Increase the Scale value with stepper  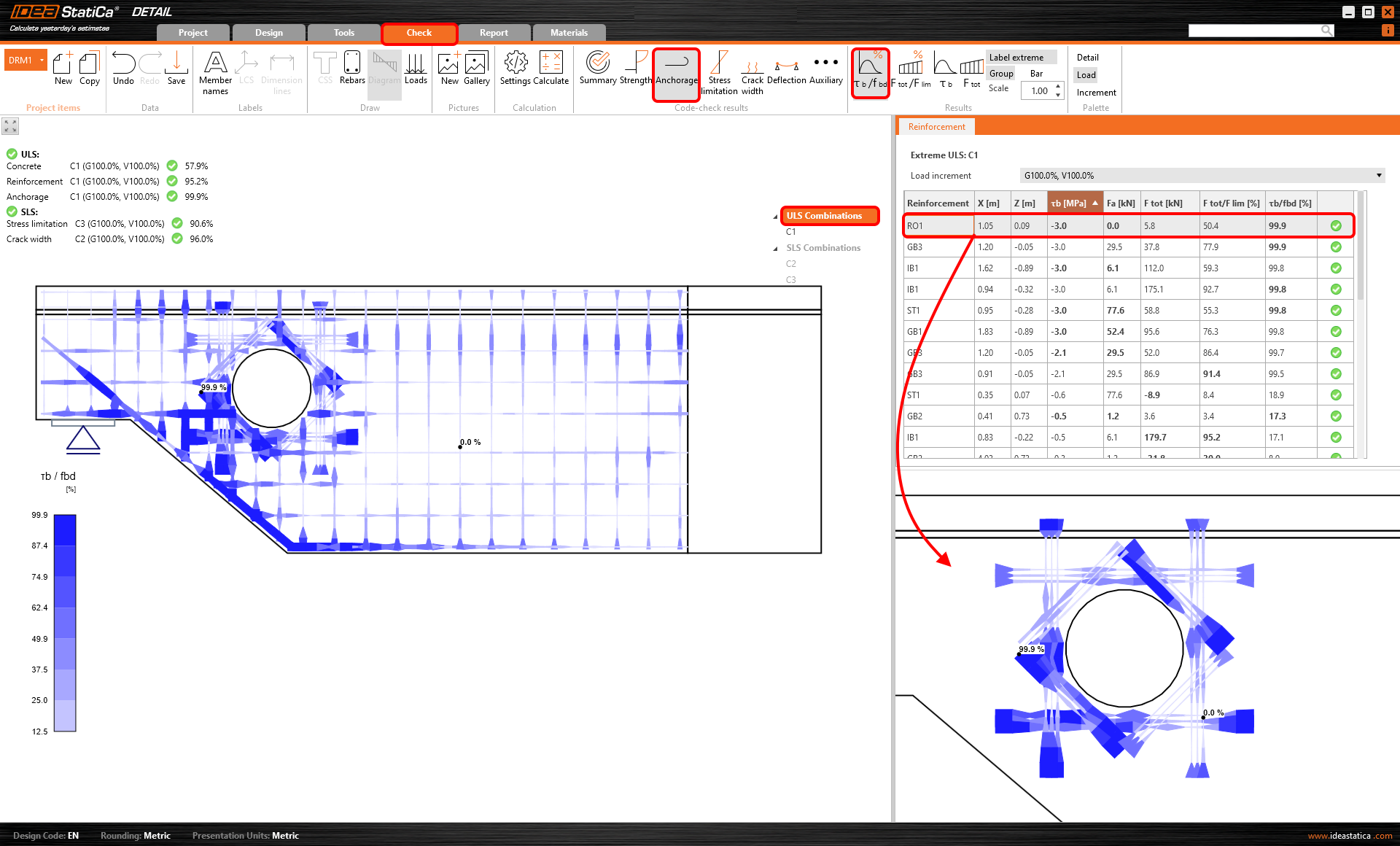click(1058, 87)
